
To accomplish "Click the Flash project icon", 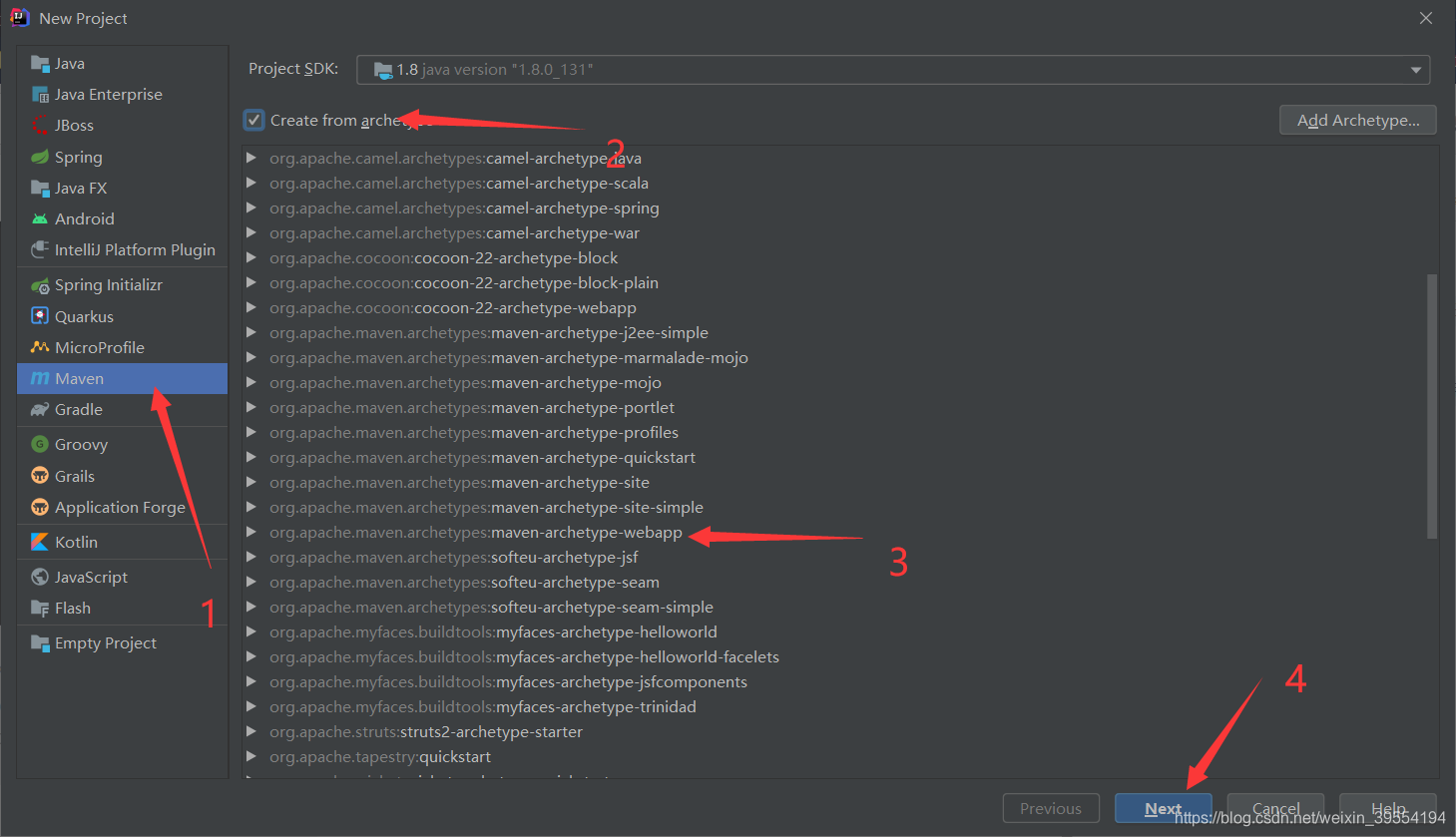I will (x=40, y=609).
